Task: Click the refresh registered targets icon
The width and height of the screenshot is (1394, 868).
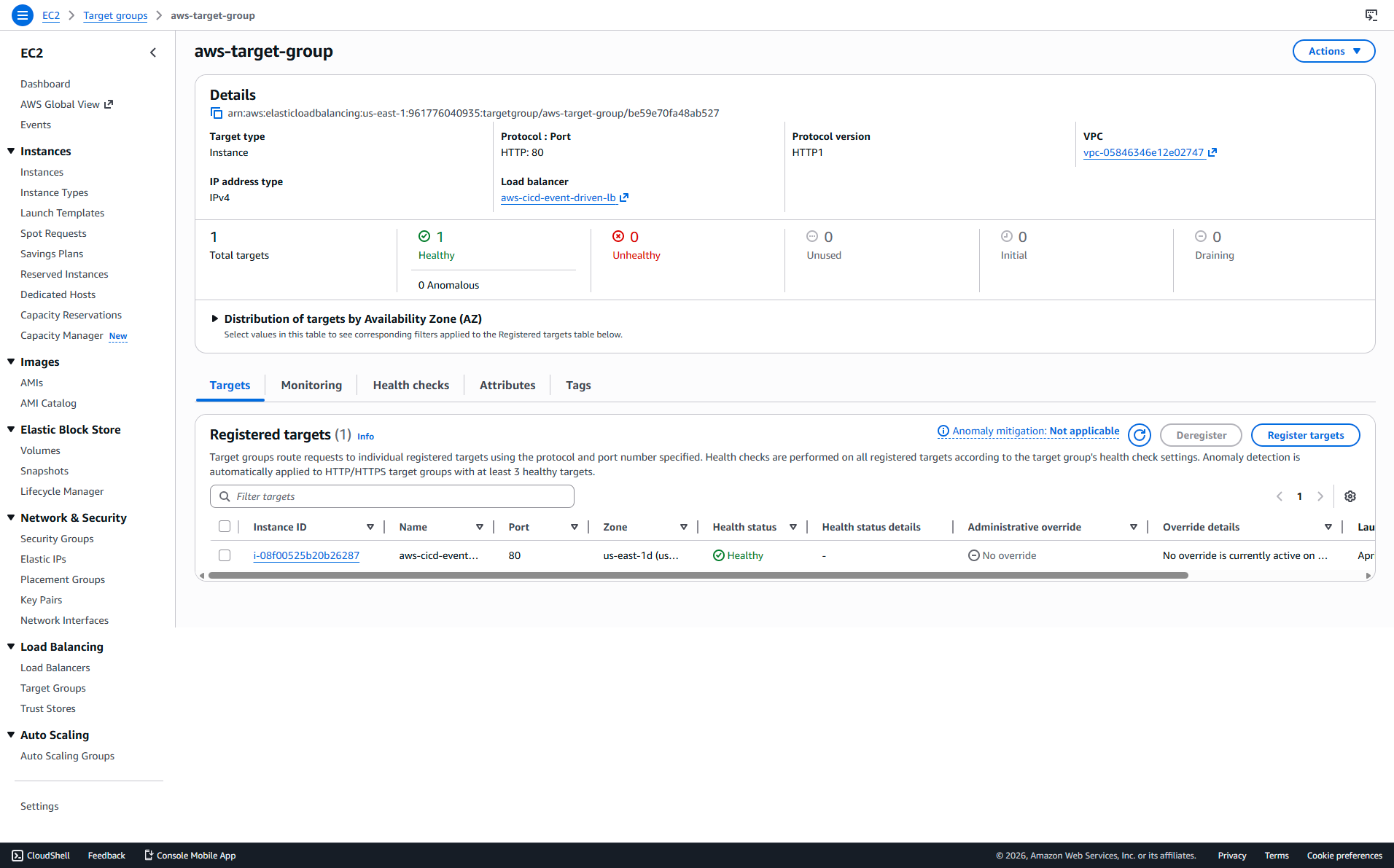Action: [x=1140, y=435]
